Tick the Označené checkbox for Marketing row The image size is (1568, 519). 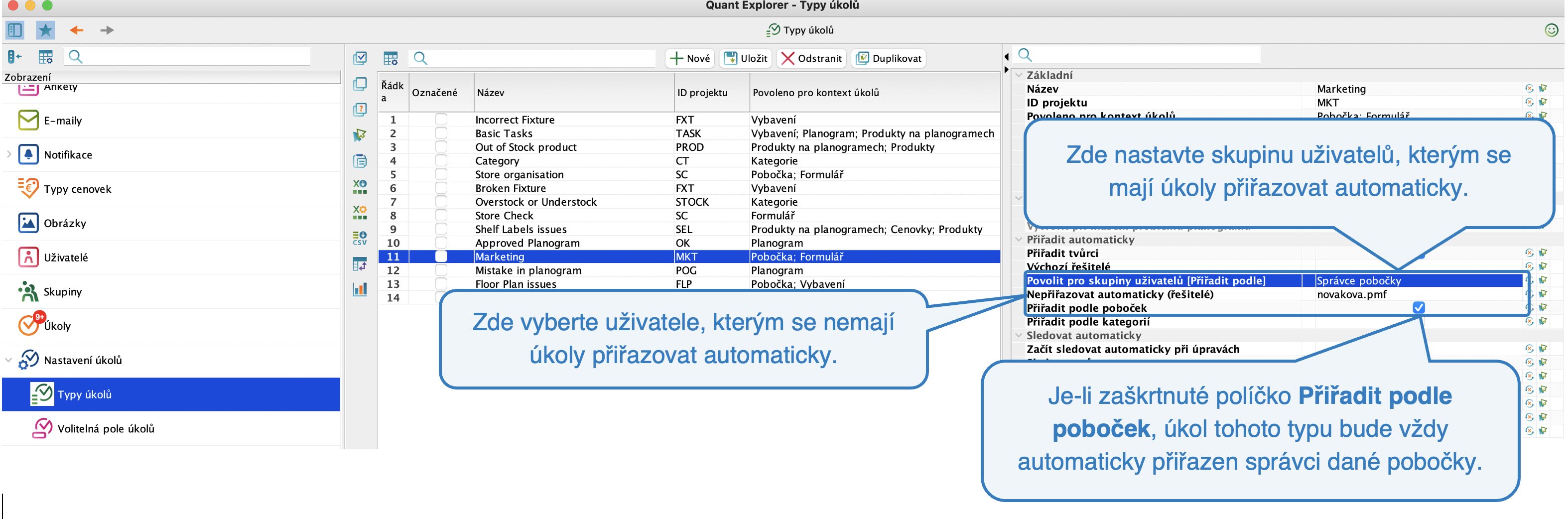pos(441,257)
